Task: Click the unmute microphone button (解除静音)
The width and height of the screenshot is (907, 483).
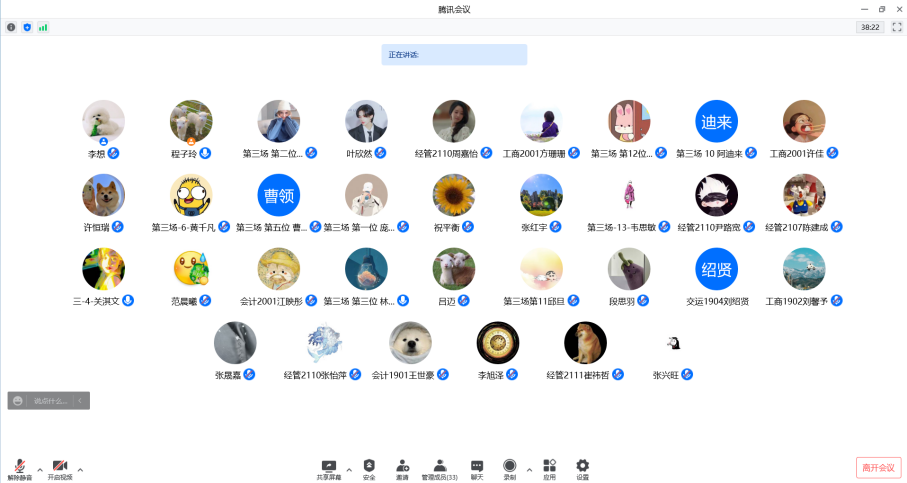Action: [21, 468]
